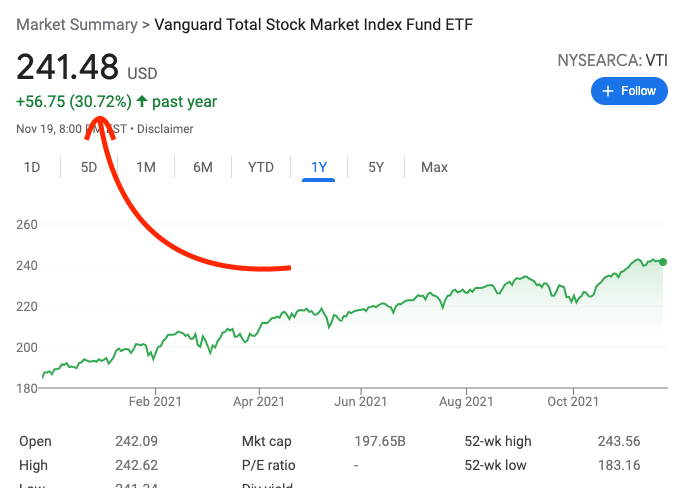Screen dimensions: 686x488
Task: Switch to the 1M chart range
Action: pos(146,167)
